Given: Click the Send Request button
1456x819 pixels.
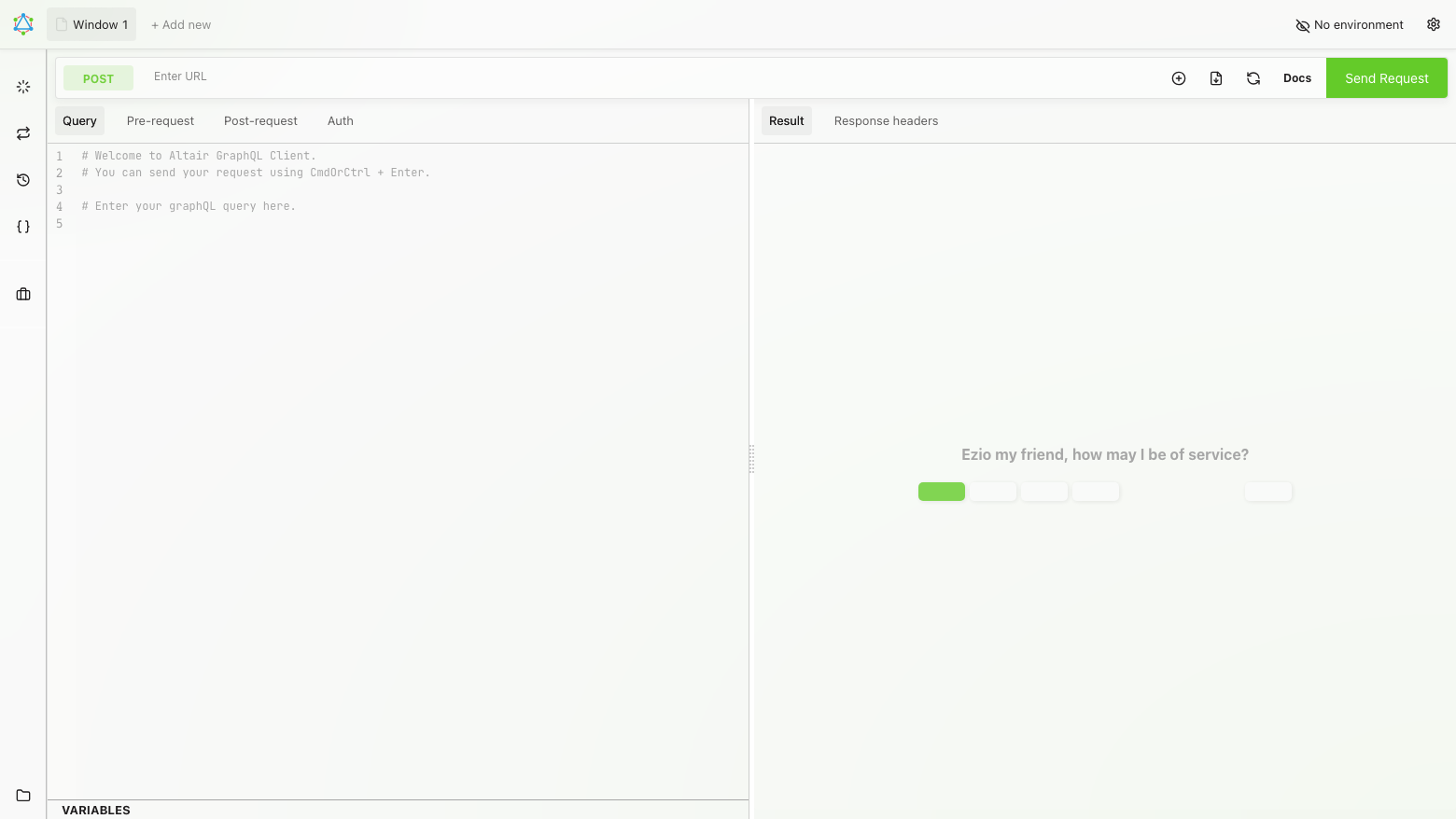Looking at the screenshot, I should (x=1387, y=78).
